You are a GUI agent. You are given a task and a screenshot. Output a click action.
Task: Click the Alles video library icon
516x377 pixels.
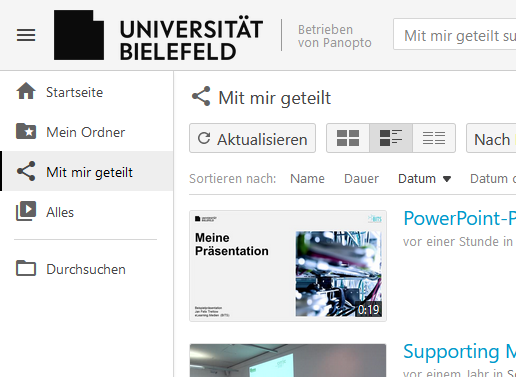26,211
